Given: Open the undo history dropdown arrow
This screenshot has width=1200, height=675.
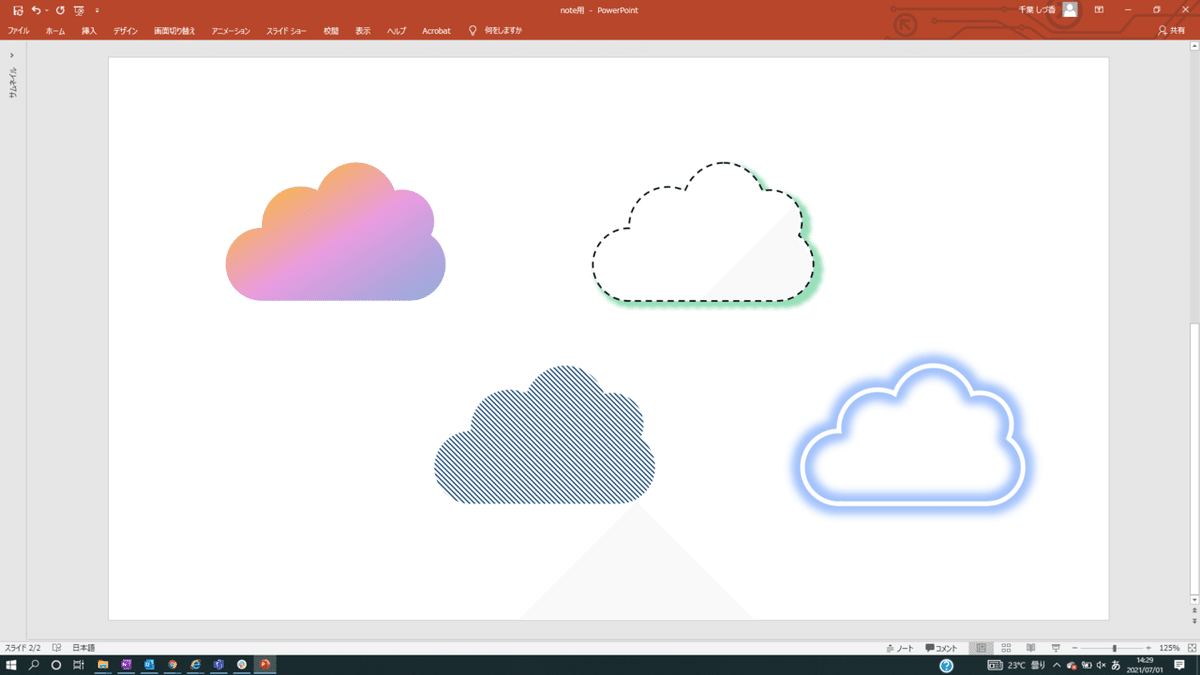Looking at the screenshot, I should 47,10.
